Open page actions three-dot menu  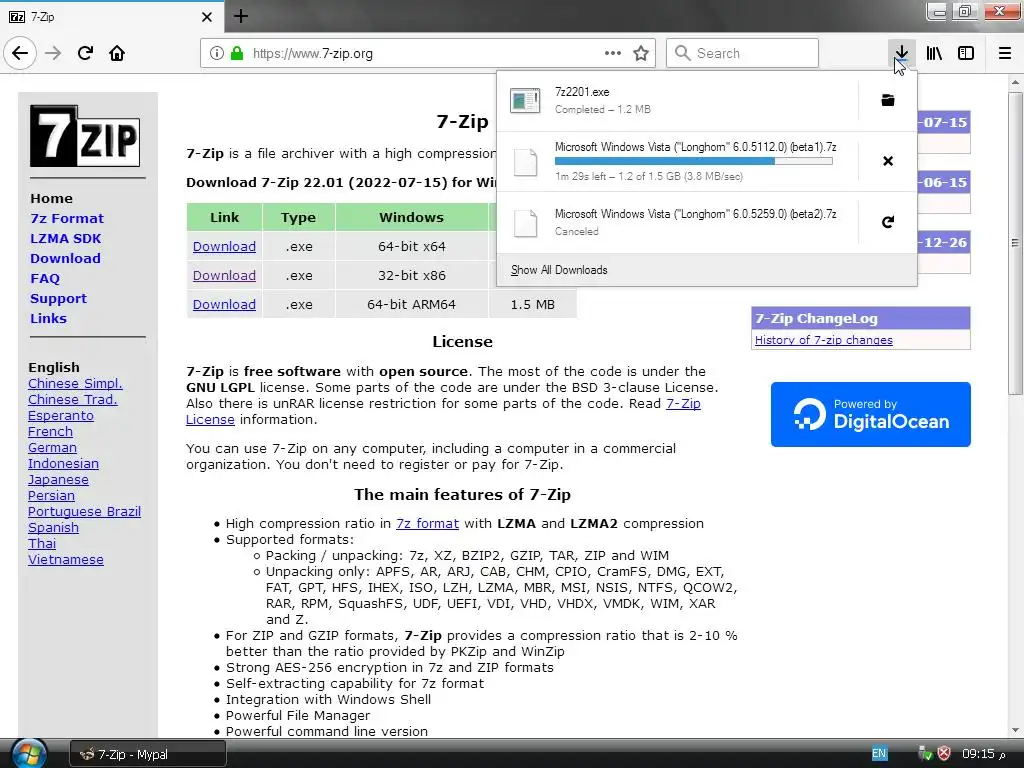click(613, 53)
